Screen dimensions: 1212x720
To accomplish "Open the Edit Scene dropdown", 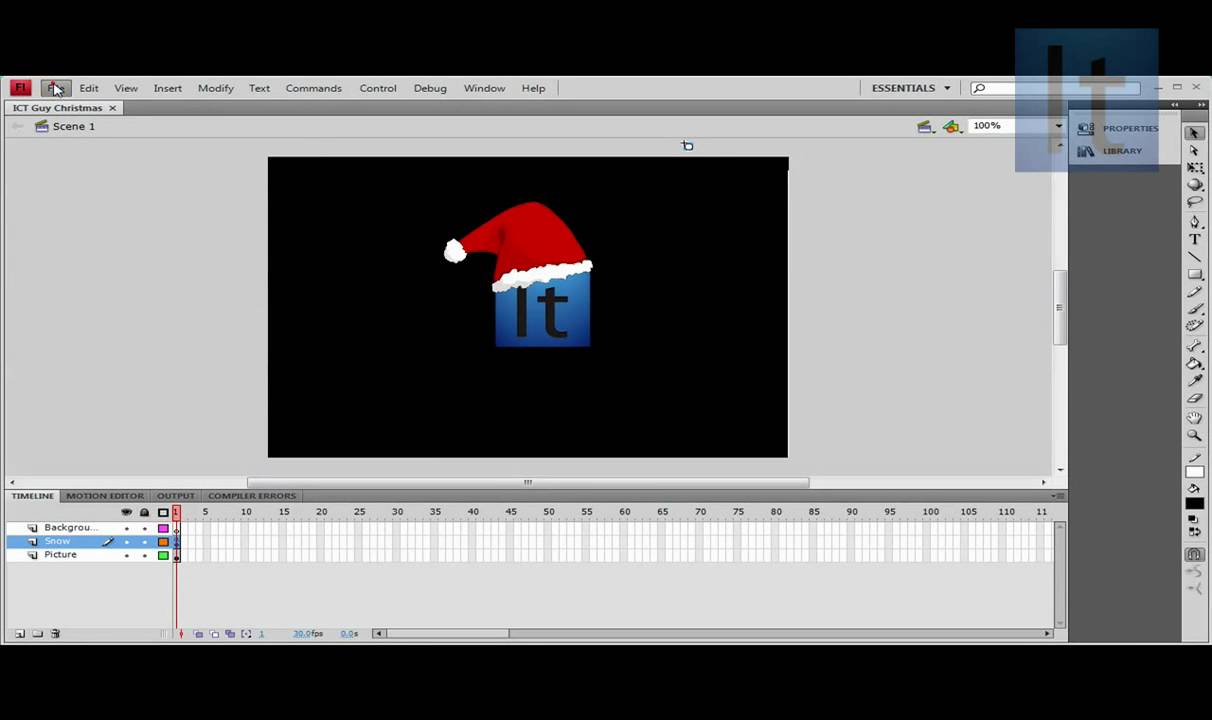I will [x=925, y=126].
